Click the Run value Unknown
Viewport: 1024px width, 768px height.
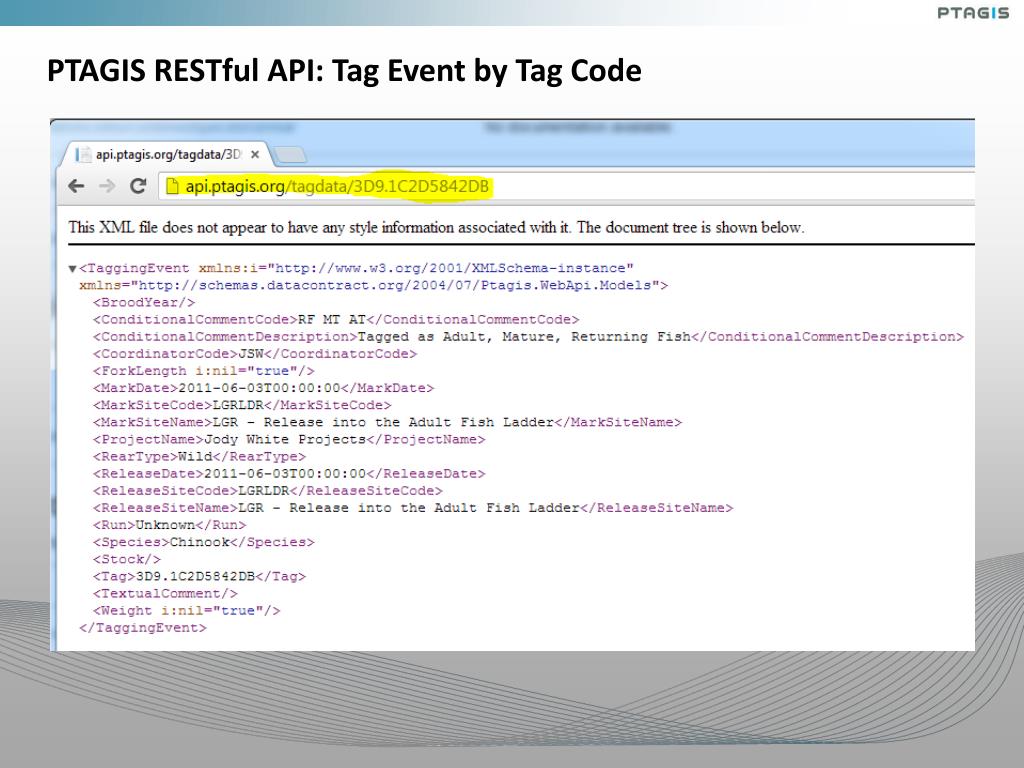(x=165, y=524)
